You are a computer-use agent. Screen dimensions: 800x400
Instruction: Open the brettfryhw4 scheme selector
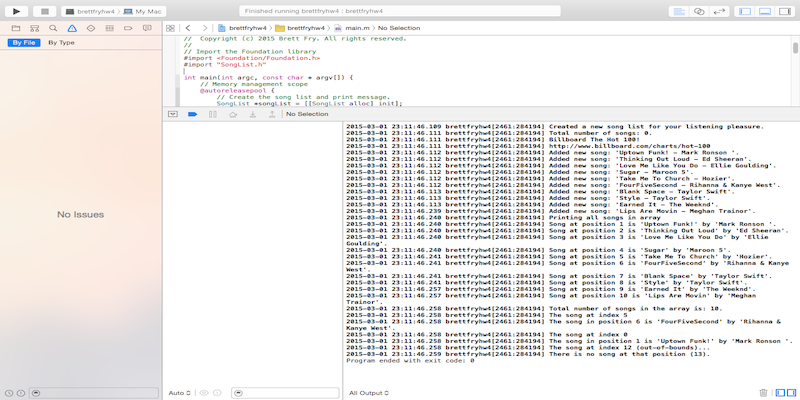(x=90, y=11)
